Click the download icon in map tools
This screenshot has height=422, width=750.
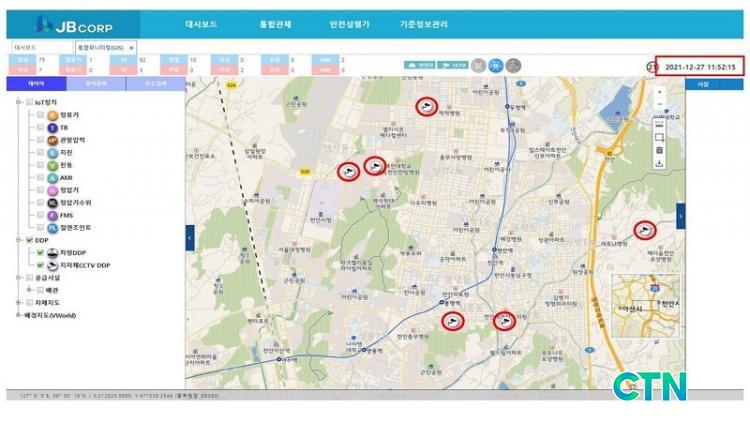coord(659,163)
